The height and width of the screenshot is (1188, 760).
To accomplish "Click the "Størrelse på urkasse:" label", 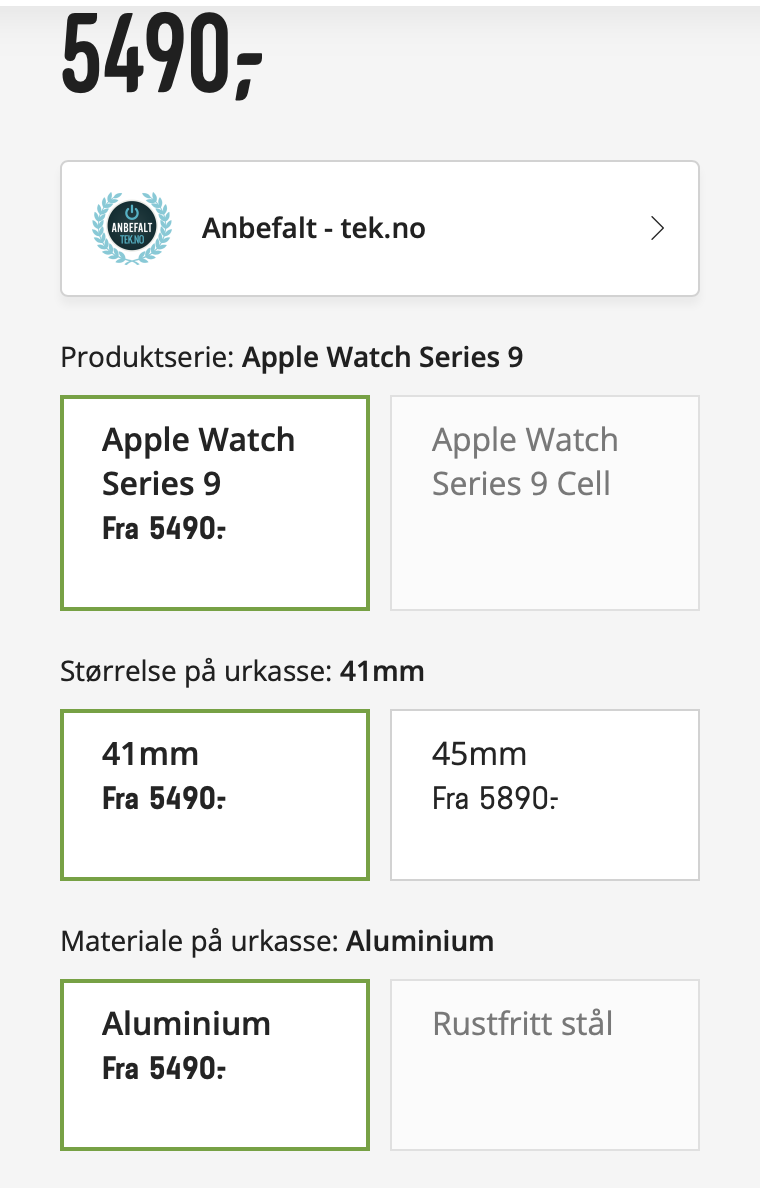I will (x=196, y=671).
